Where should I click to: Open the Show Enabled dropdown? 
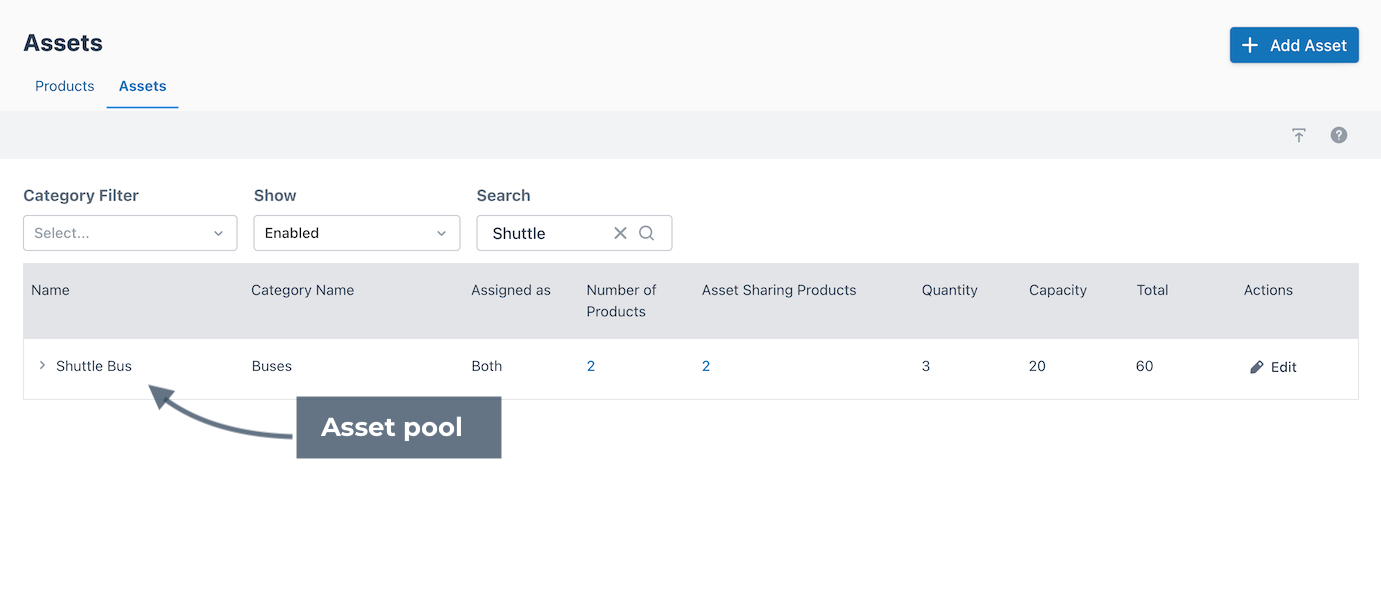[x=357, y=233]
